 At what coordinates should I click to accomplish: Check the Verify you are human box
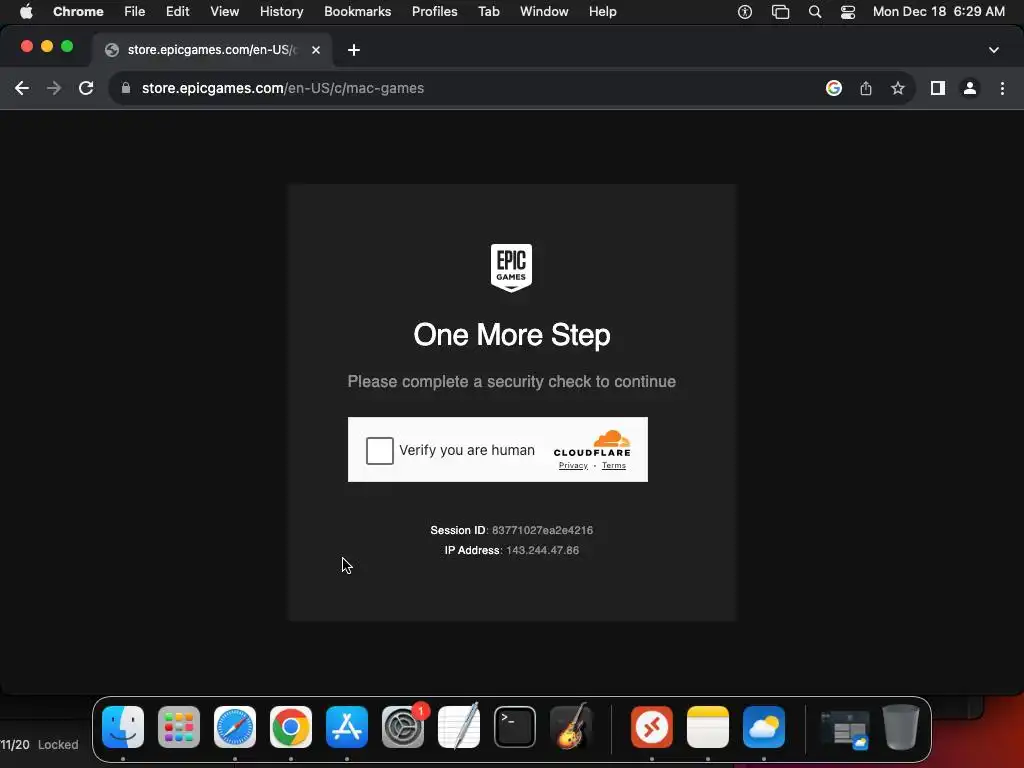(x=379, y=451)
